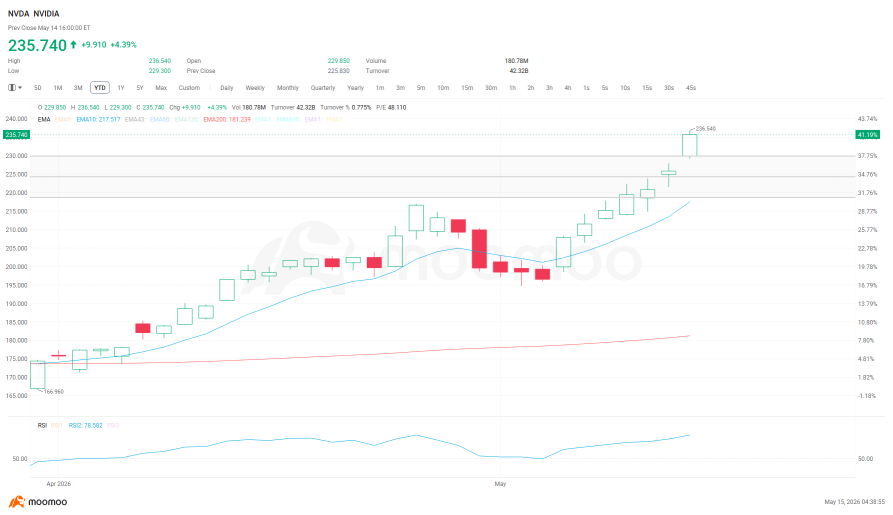This screenshot has height=515, width=893.
Task: Toggle the EMA43 line label
Action: click(135, 120)
